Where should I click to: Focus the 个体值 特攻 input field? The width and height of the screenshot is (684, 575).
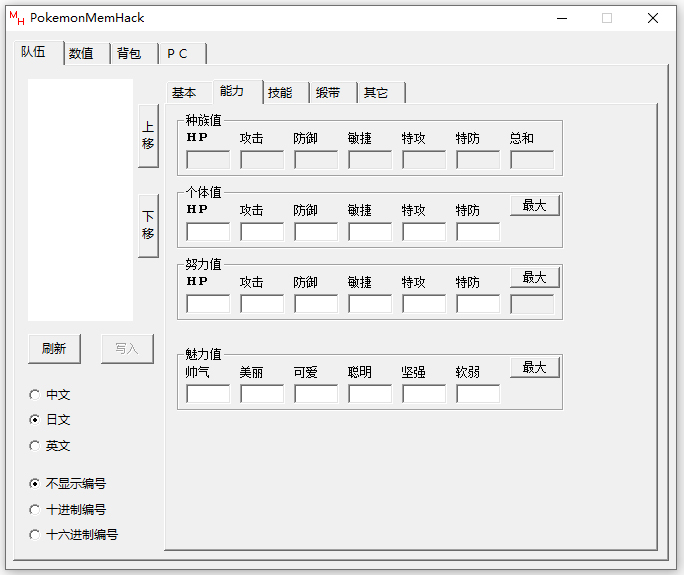coord(424,232)
